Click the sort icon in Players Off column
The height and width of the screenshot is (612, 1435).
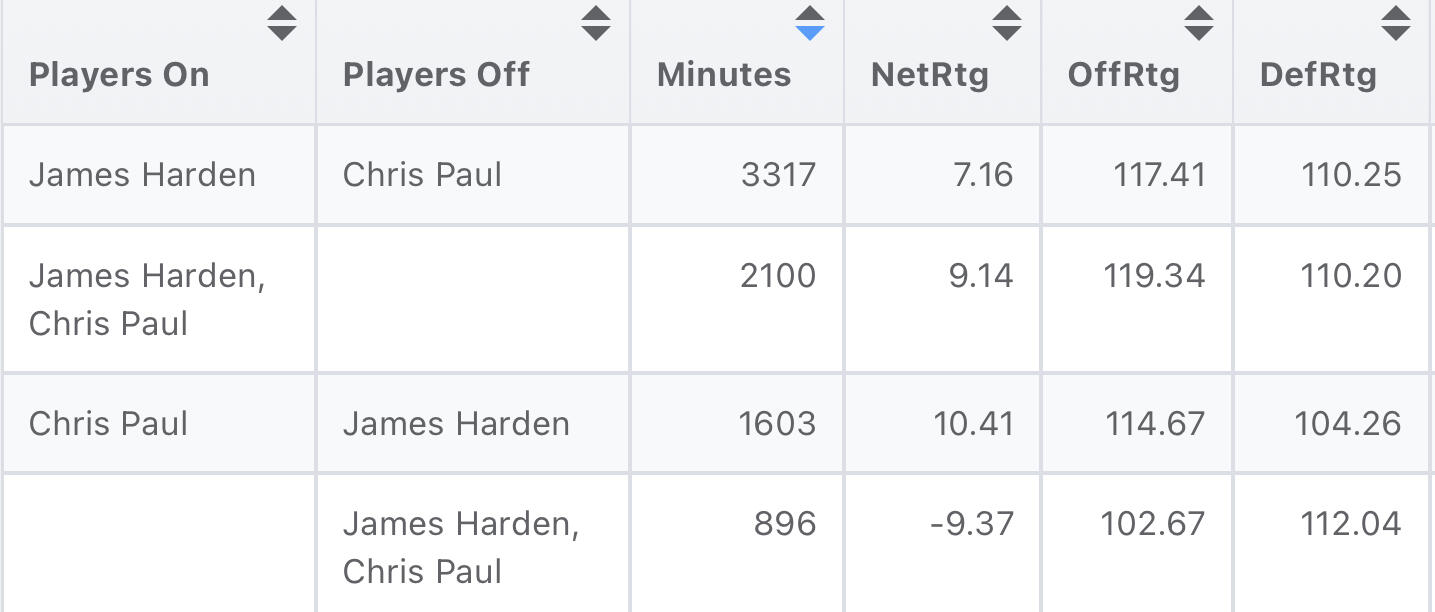596,23
